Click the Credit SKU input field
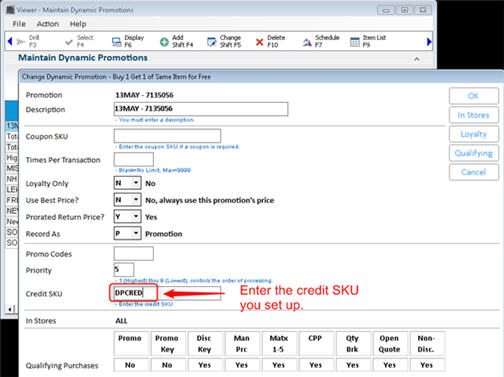This screenshot has width=504, height=377. (167, 293)
